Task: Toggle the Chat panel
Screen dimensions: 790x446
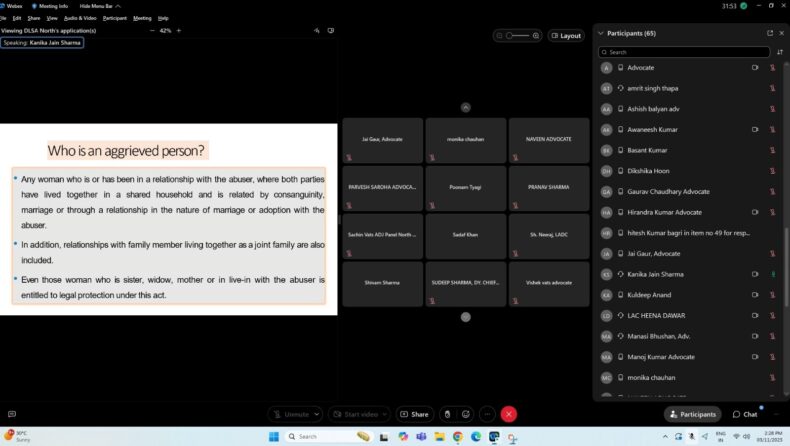Action: (x=745, y=414)
